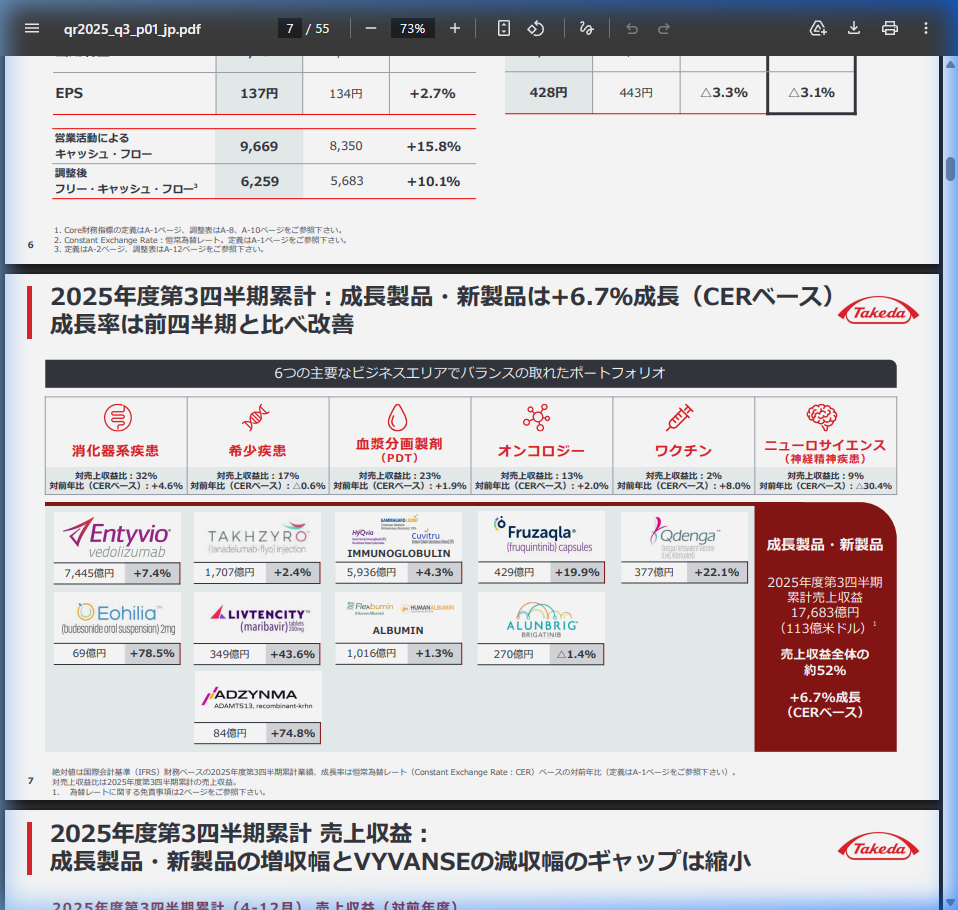Viewport: 958px width, 910px height.
Task: Click the rare disease DNA icon
Action: [256, 418]
